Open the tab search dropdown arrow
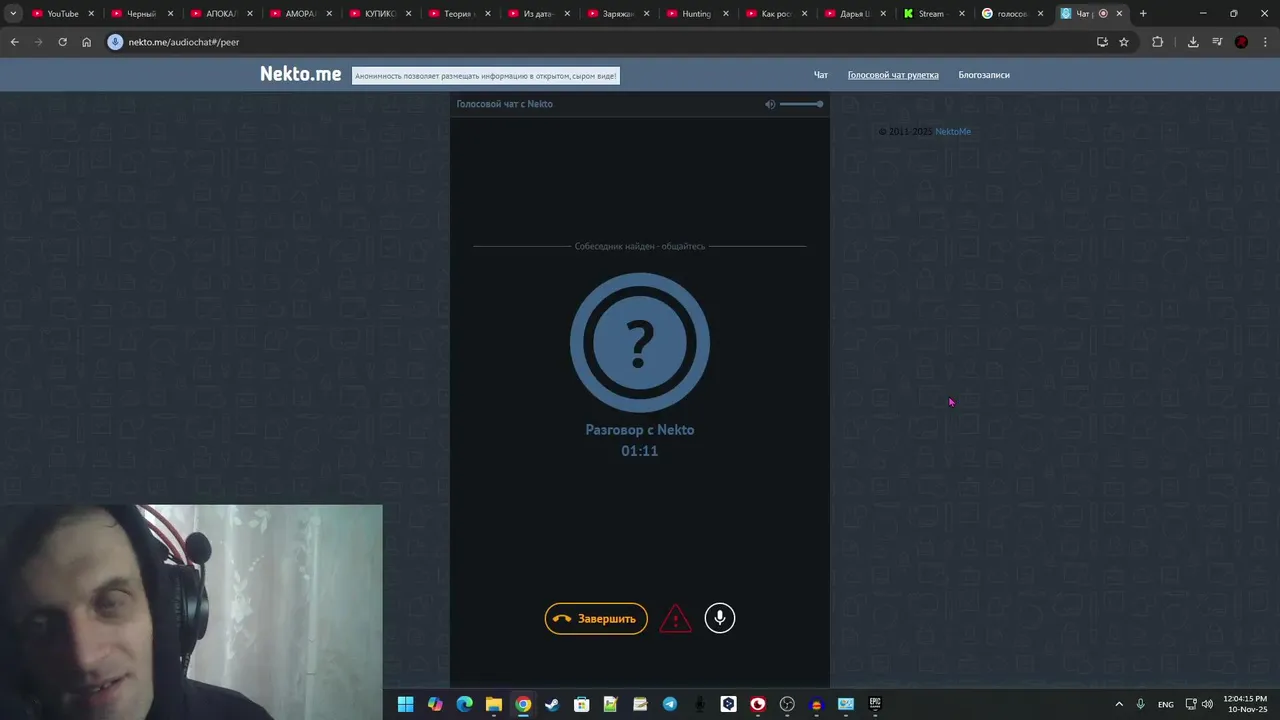1280x720 pixels. [x=13, y=14]
